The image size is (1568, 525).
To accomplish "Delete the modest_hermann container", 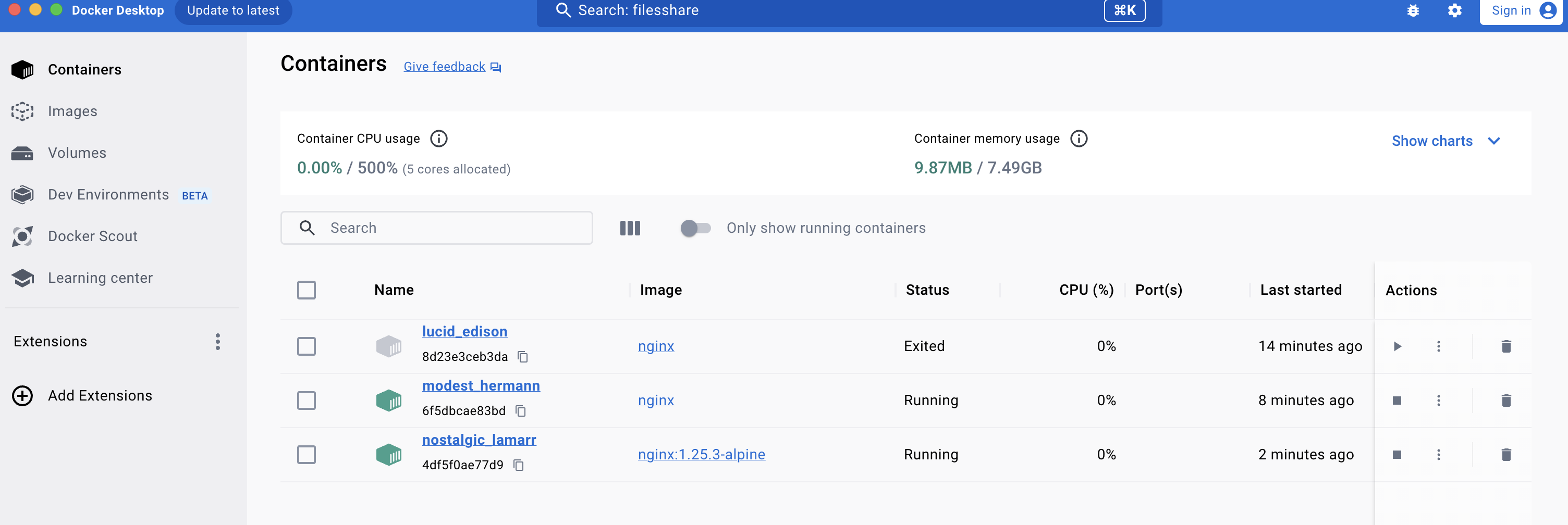I will 1506,401.
